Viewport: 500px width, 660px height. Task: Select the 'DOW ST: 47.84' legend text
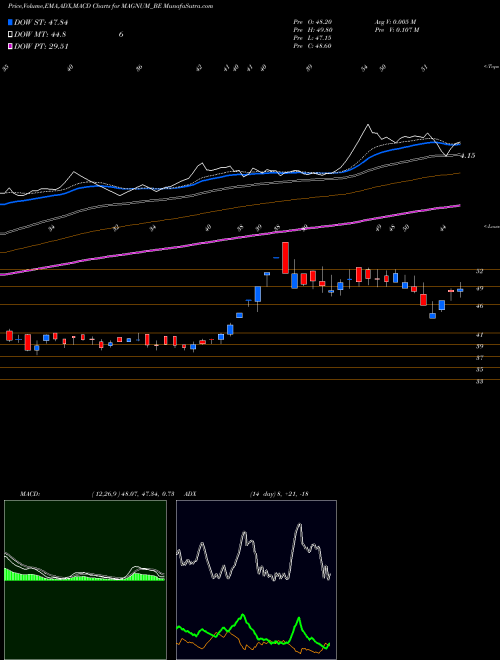[x=41, y=22]
